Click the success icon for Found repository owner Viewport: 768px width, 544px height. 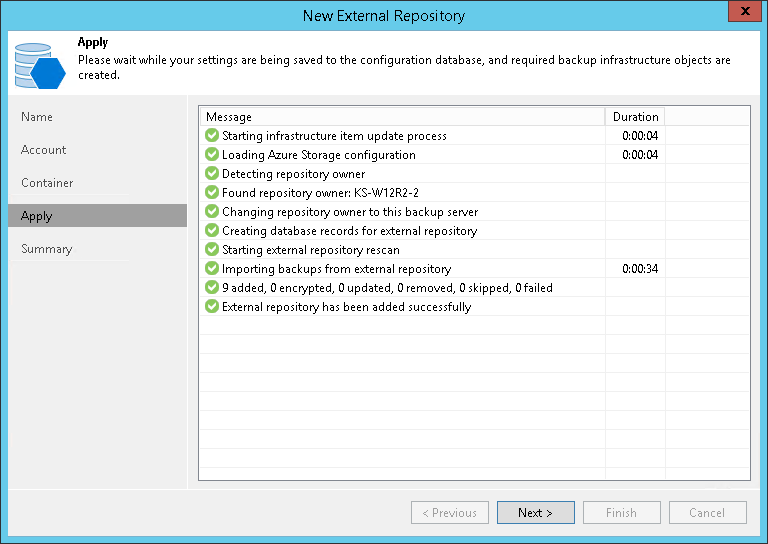(212, 193)
